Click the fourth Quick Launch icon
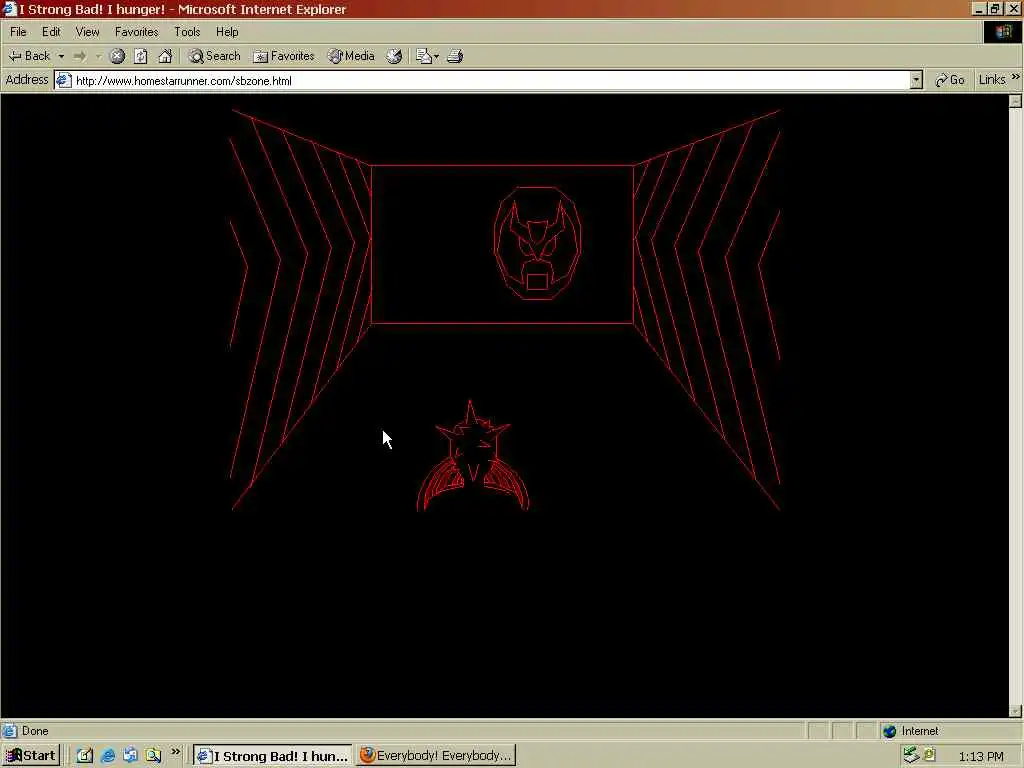 [x=153, y=756]
